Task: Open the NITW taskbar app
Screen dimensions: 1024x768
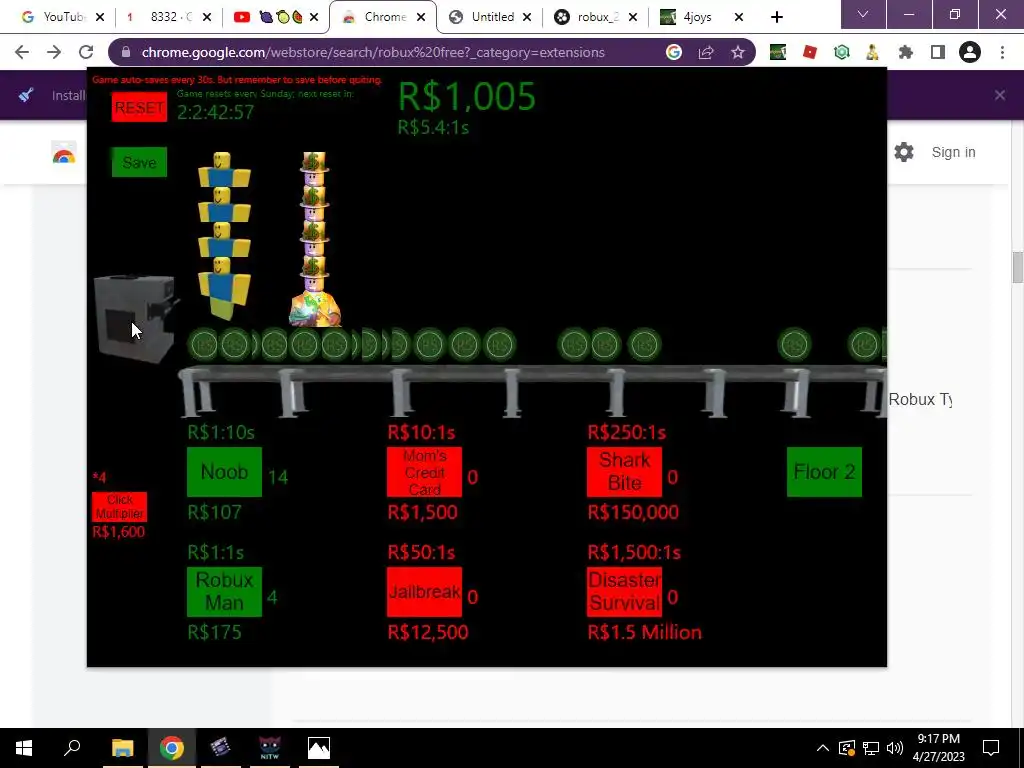Action: tap(270, 748)
